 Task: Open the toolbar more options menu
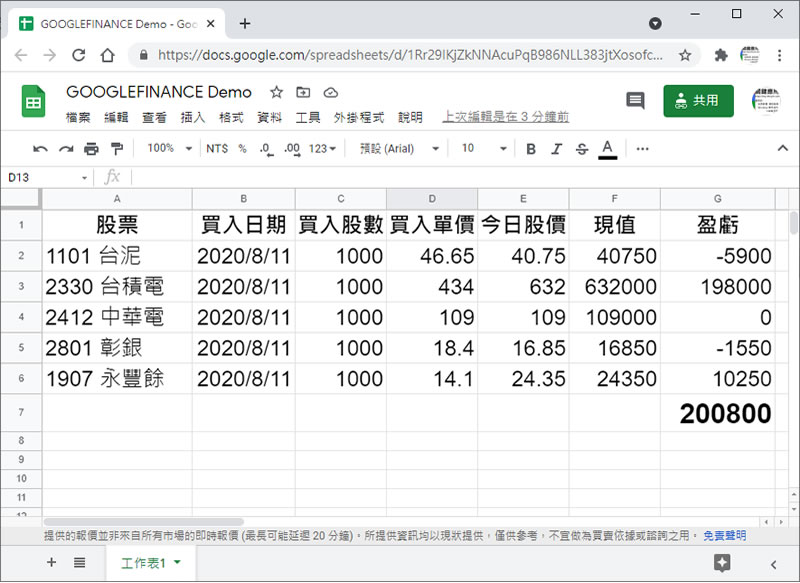coord(642,149)
